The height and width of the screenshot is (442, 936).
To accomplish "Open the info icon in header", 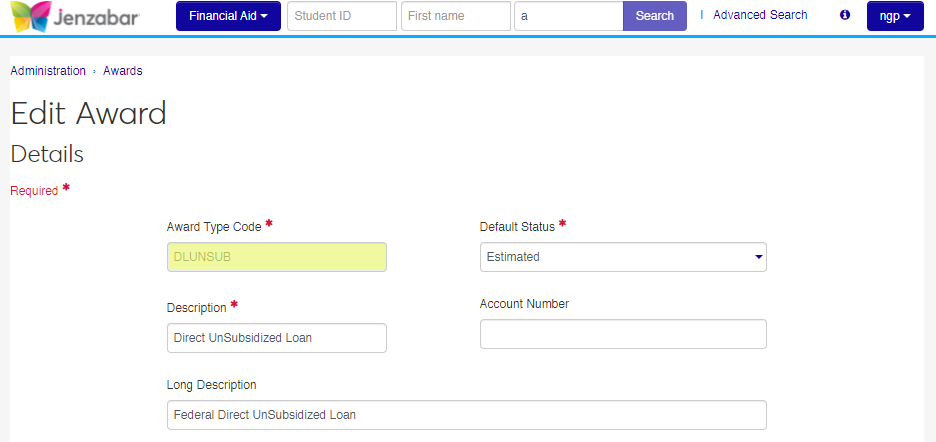I will pyautogui.click(x=845, y=15).
